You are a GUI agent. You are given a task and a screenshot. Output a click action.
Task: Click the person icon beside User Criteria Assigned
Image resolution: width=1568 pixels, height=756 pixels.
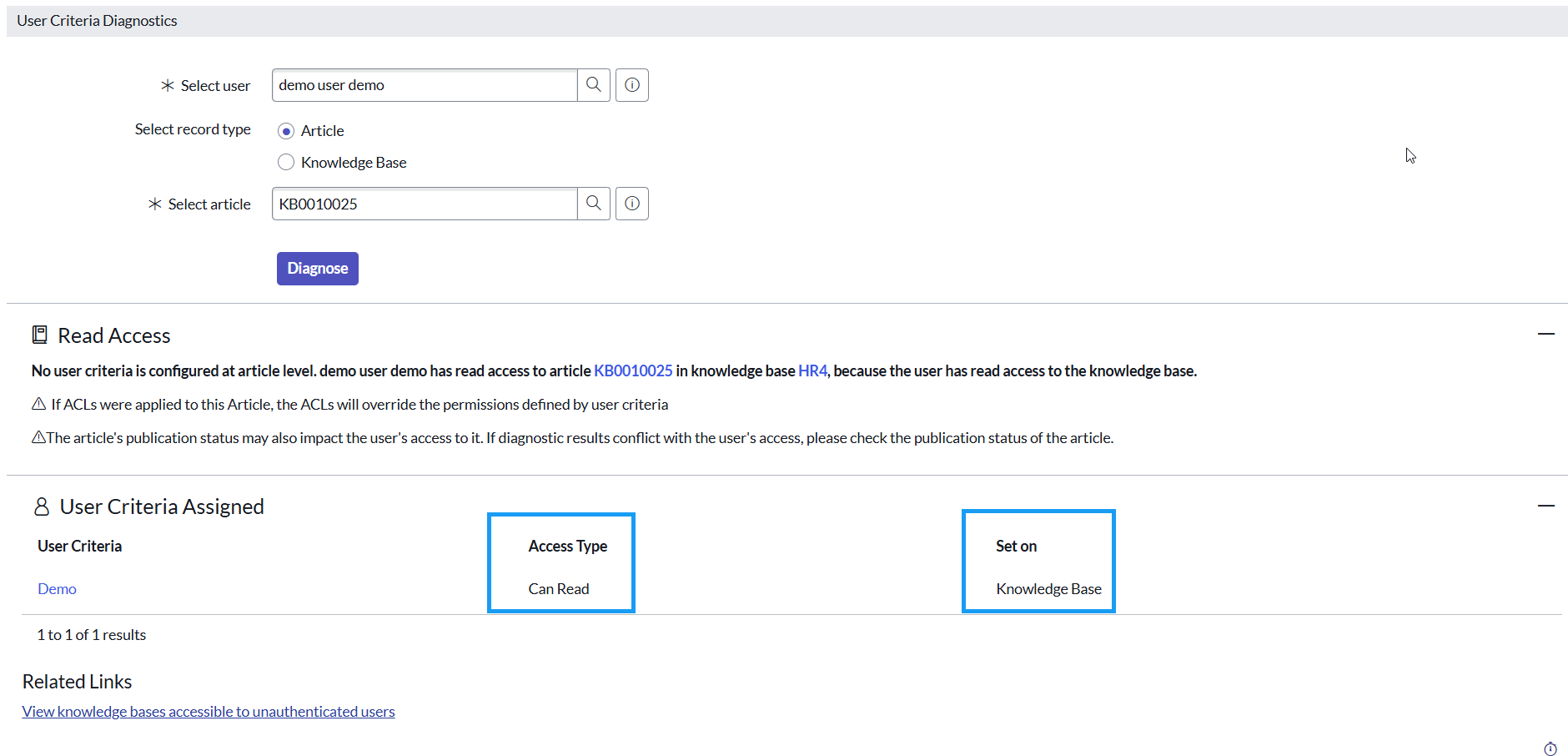point(42,506)
